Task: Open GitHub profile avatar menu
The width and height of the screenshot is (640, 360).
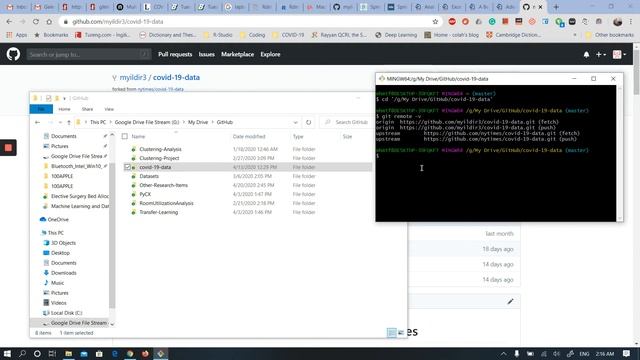Action: 619,54
